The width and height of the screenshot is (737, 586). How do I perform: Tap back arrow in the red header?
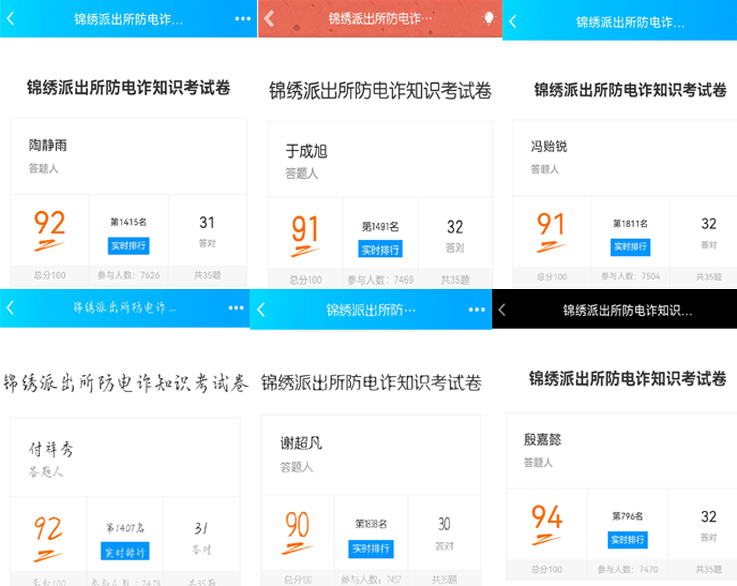[268, 18]
